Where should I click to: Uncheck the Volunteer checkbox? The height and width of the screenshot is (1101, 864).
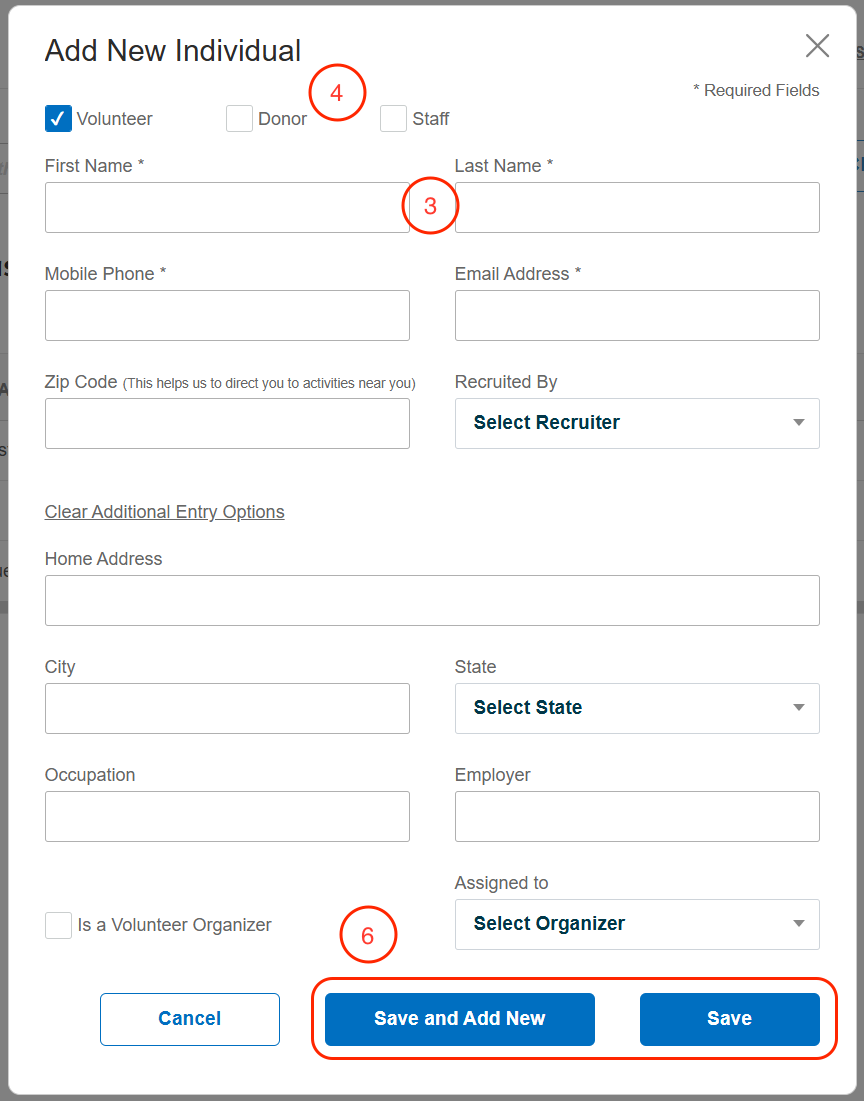[58, 119]
